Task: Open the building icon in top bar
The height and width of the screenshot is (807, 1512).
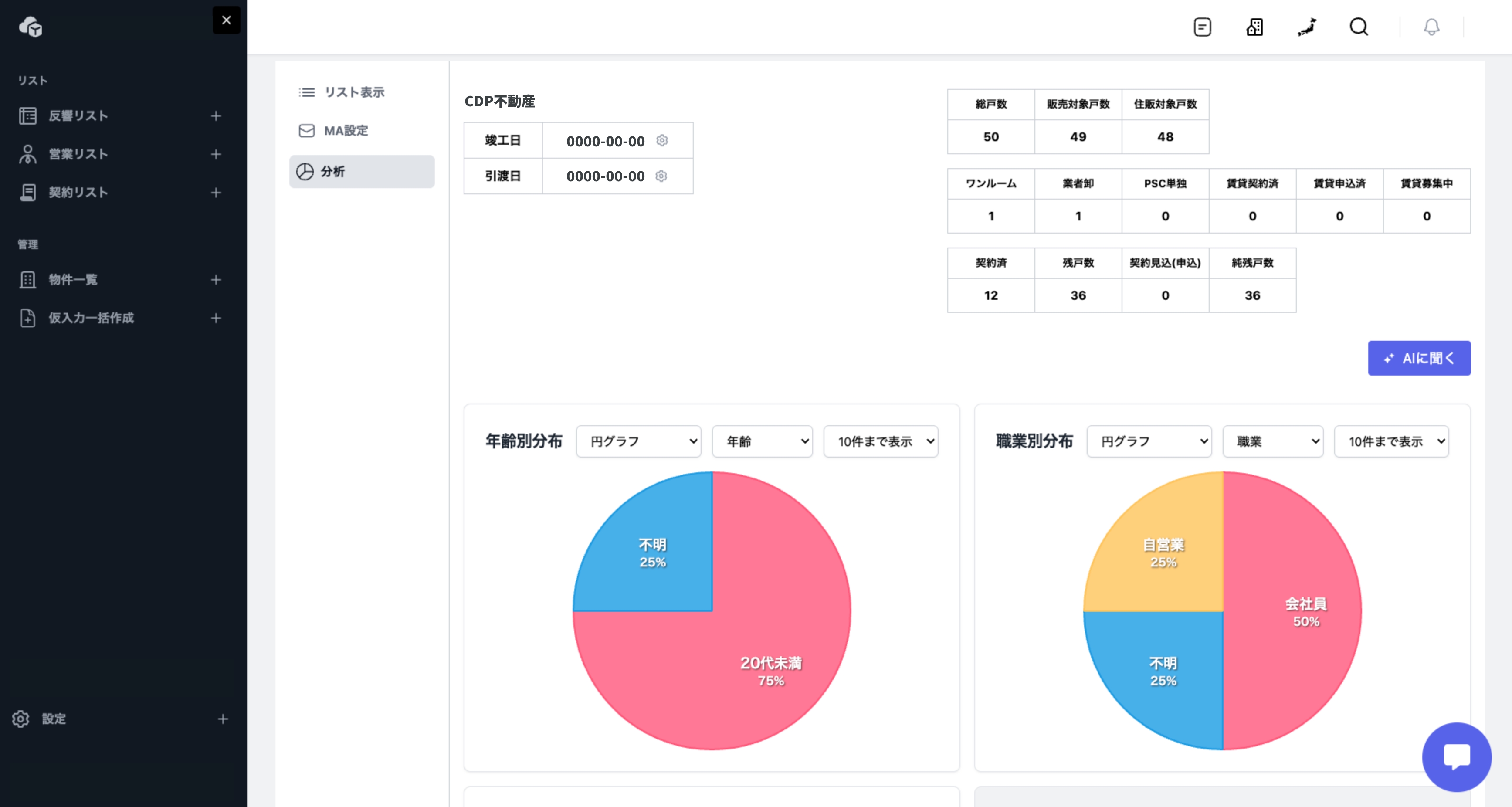Action: pyautogui.click(x=1254, y=27)
